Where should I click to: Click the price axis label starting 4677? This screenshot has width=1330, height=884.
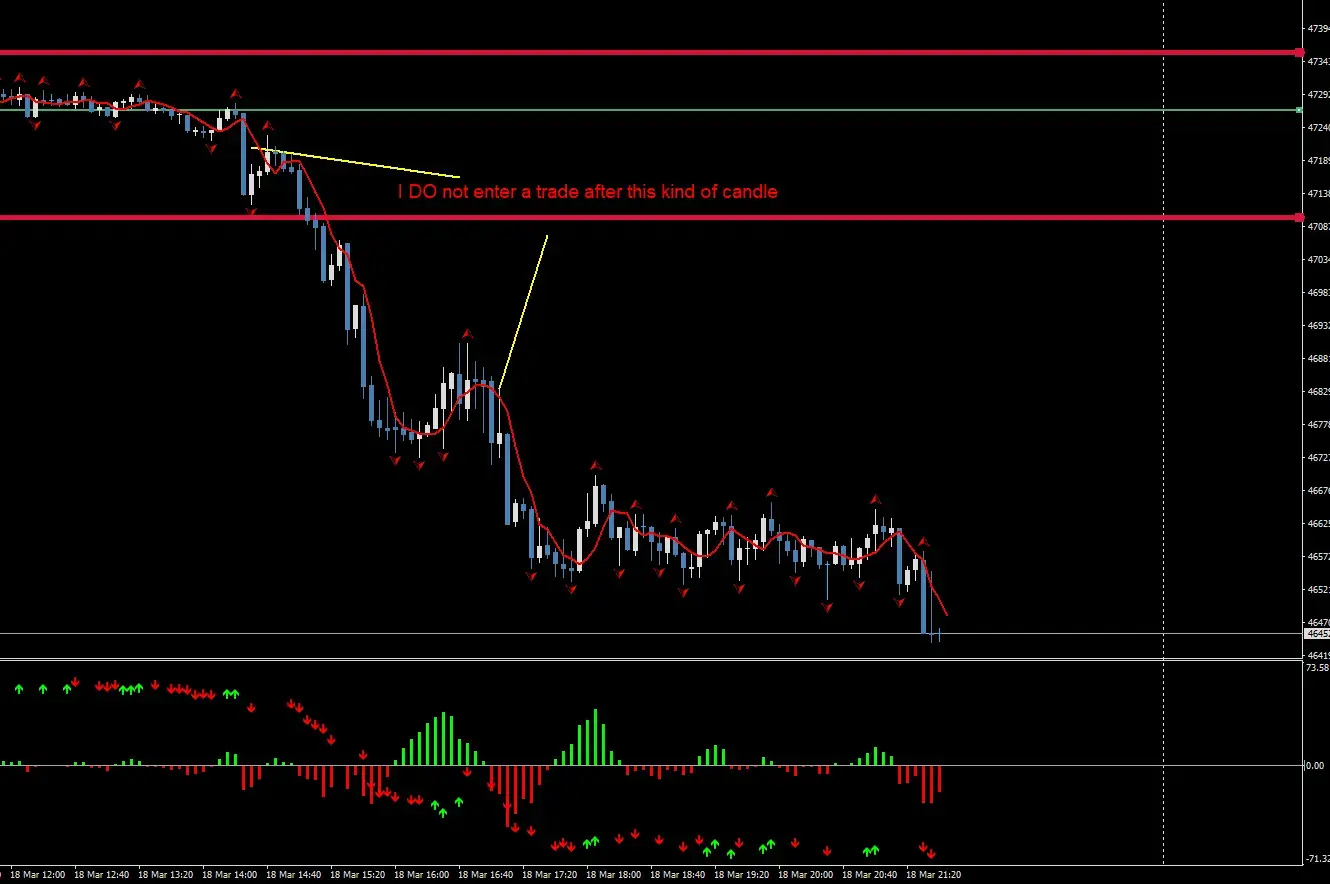pyautogui.click(x=1318, y=424)
